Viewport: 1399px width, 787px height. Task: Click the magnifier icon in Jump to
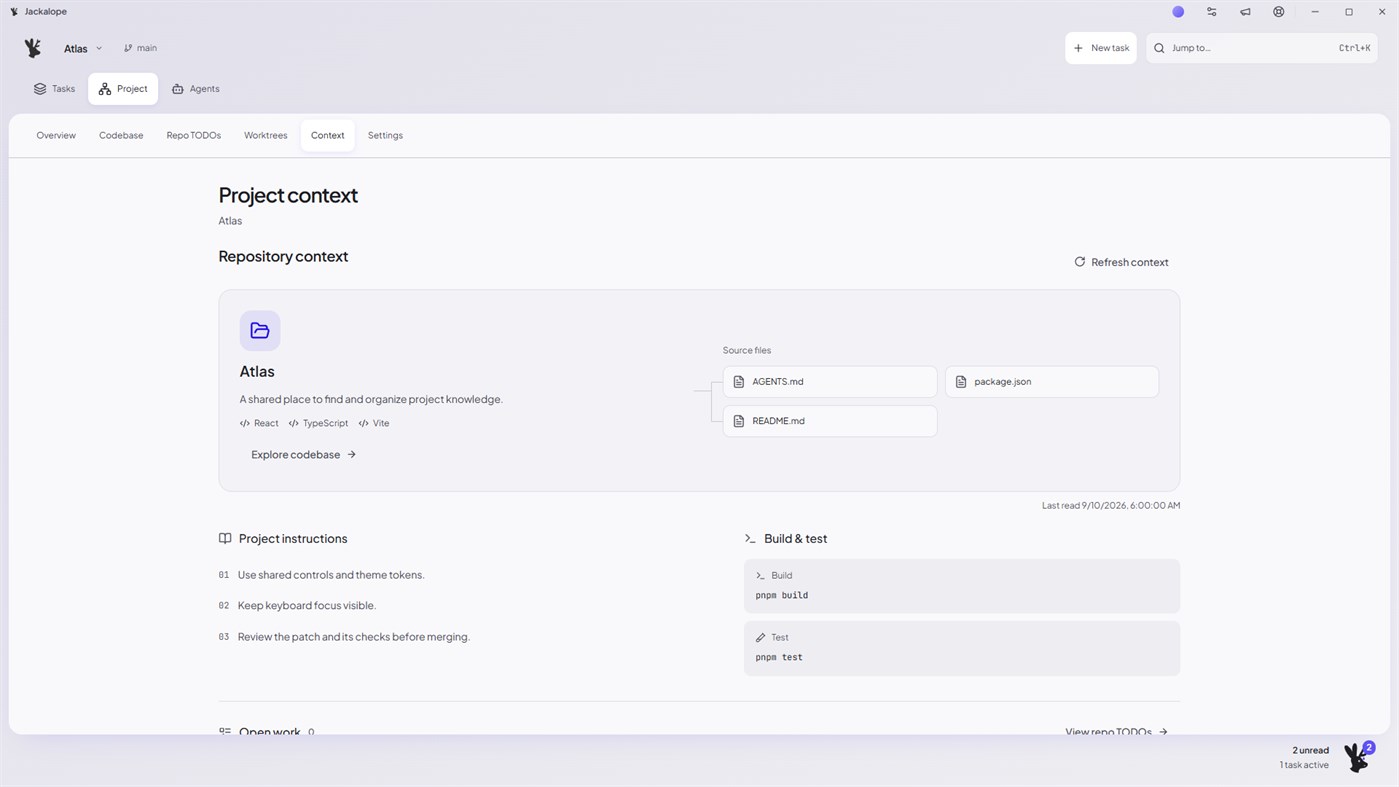point(1160,48)
